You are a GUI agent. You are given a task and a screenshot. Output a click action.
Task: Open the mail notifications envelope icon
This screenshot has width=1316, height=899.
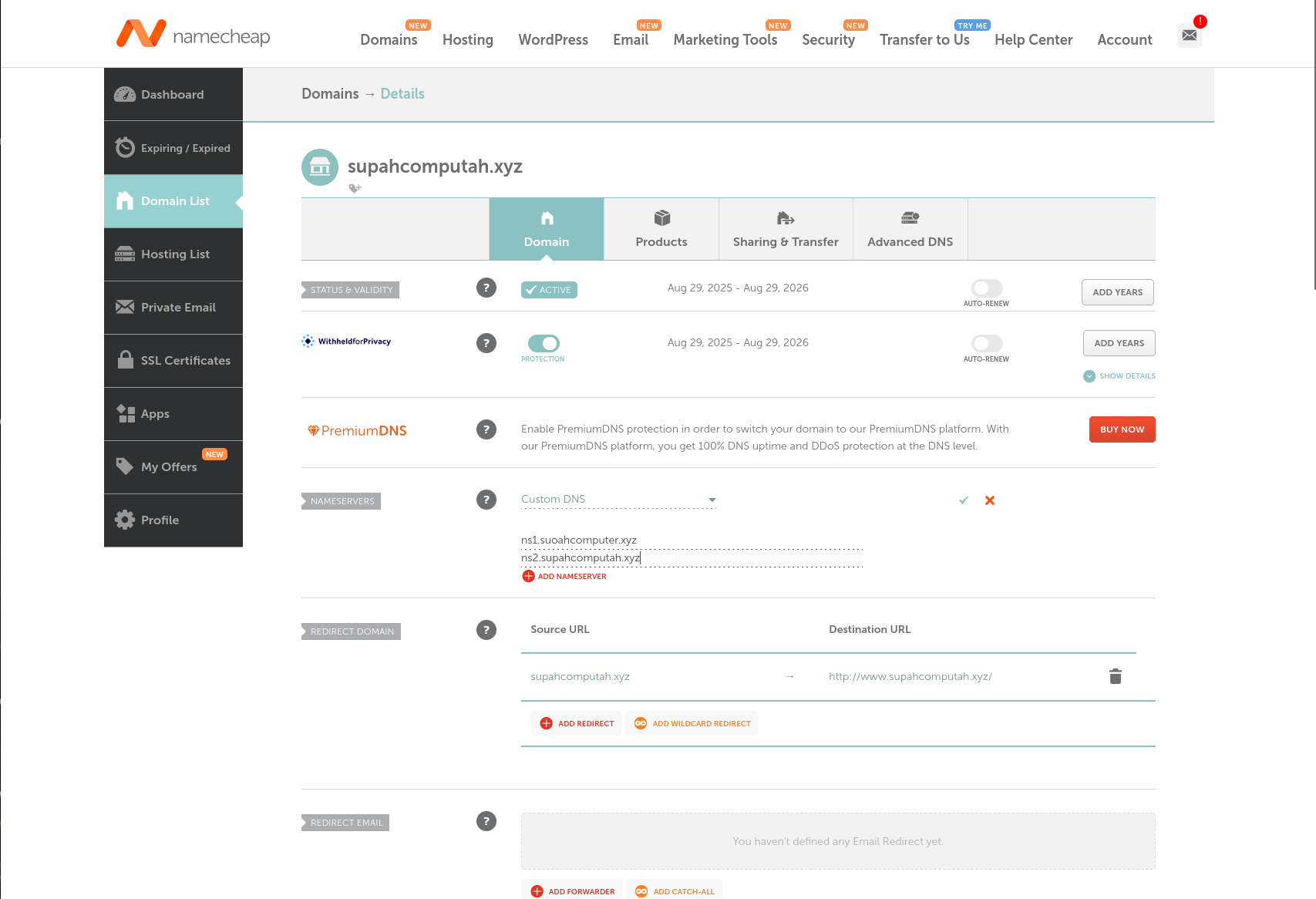click(1189, 35)
